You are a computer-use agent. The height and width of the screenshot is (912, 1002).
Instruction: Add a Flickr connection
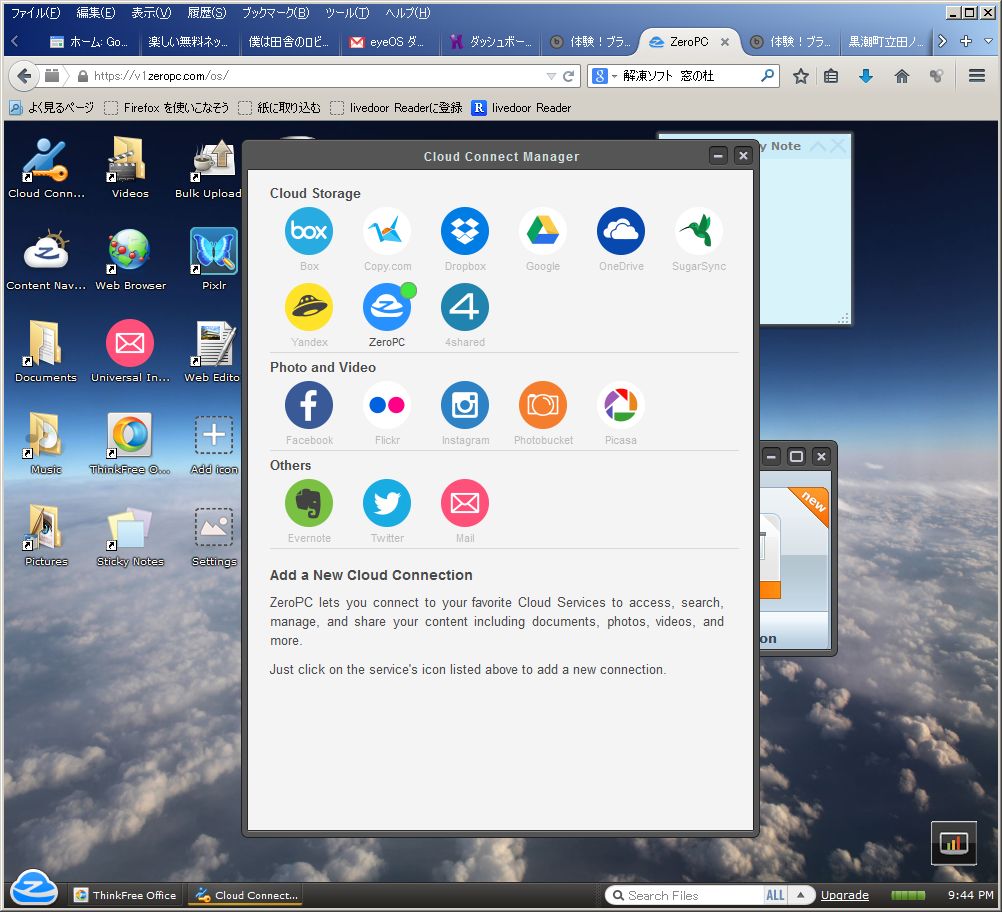(387, 405)
